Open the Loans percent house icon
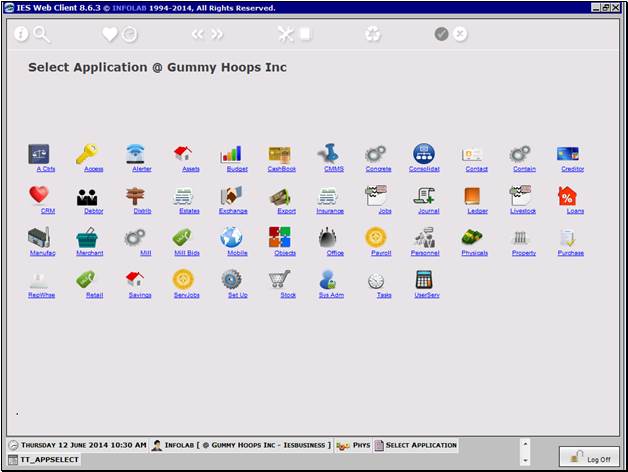Viewport: 628px width, 472px height. (567, 196)
